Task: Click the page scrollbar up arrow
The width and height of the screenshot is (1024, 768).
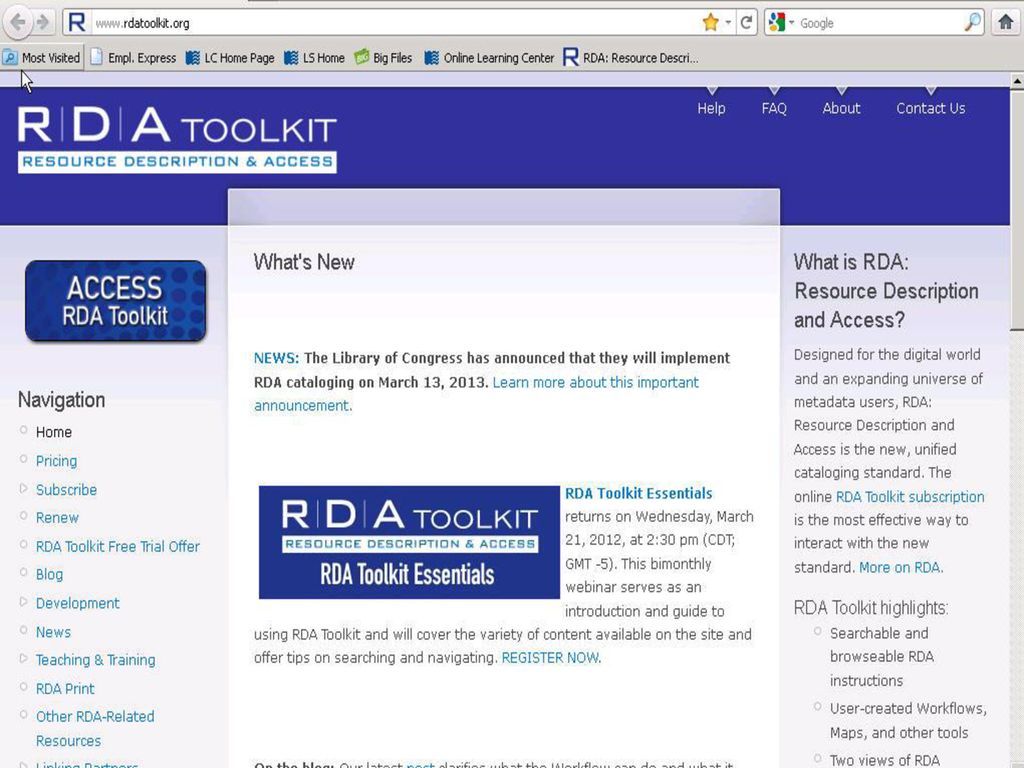Action: (1017, 81)
